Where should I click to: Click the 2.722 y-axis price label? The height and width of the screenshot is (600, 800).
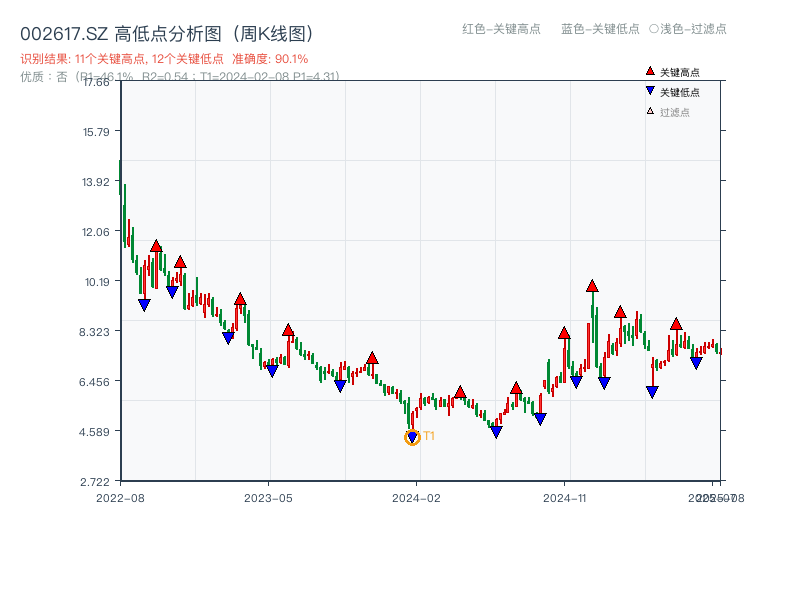pyautogui.click(x=95, y=482)
